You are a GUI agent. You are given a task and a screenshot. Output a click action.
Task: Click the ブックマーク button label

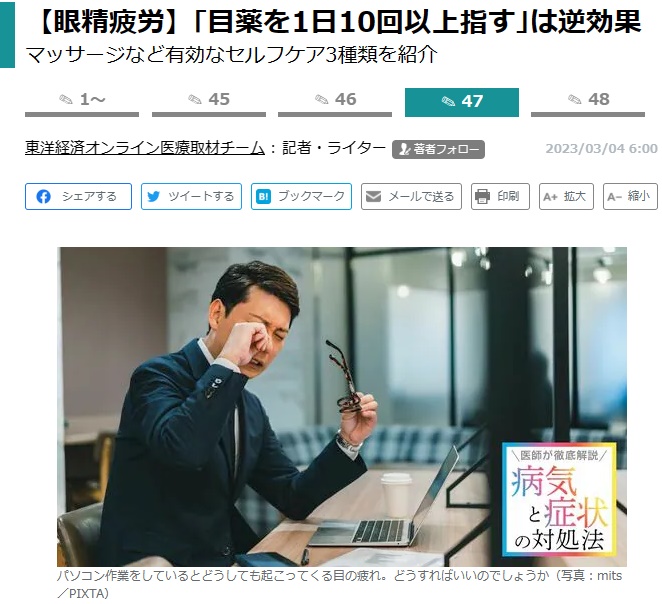pyautogui.click(x=312, y=196)
